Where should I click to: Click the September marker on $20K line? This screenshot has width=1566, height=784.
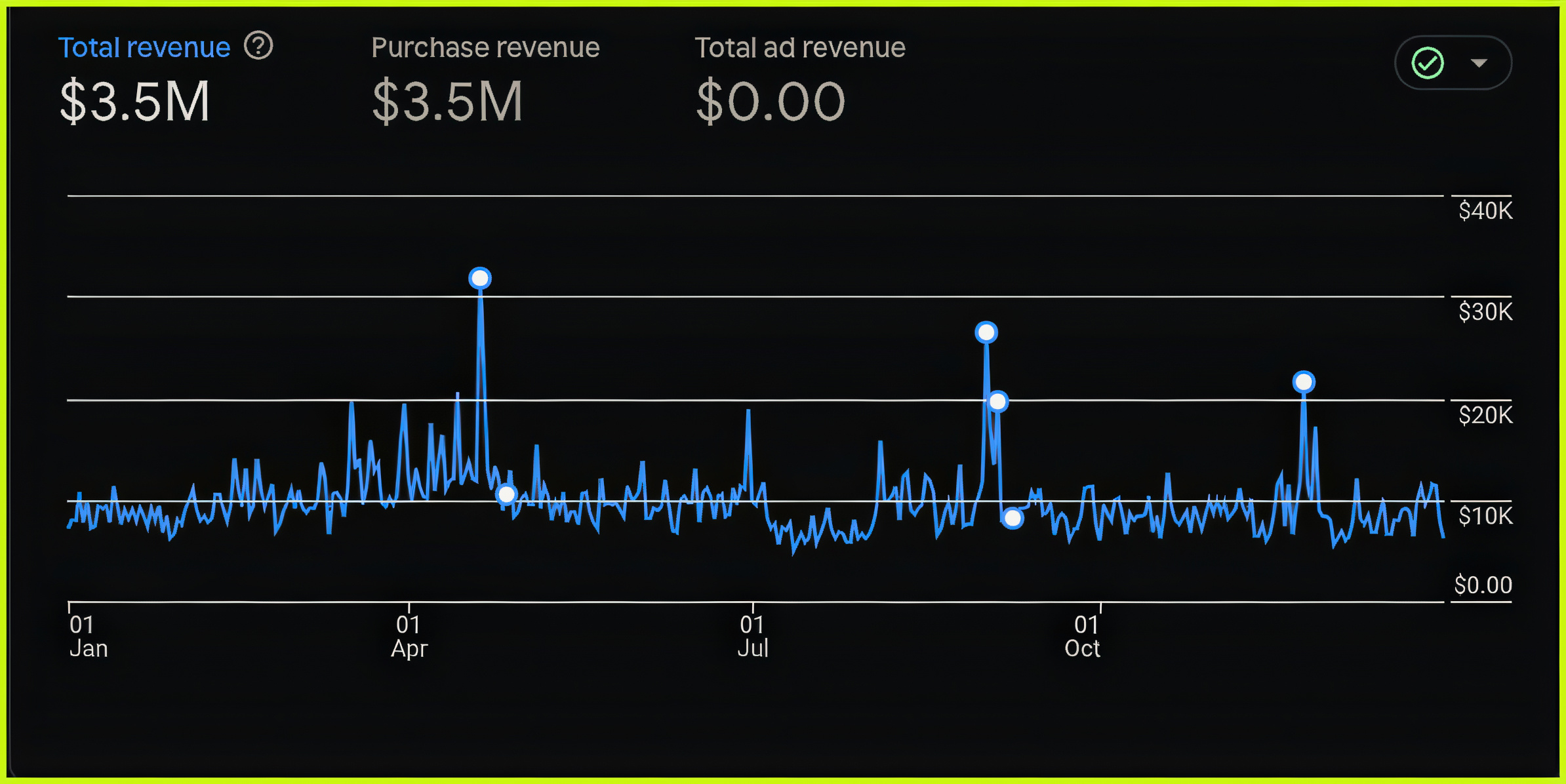[998, 401]
